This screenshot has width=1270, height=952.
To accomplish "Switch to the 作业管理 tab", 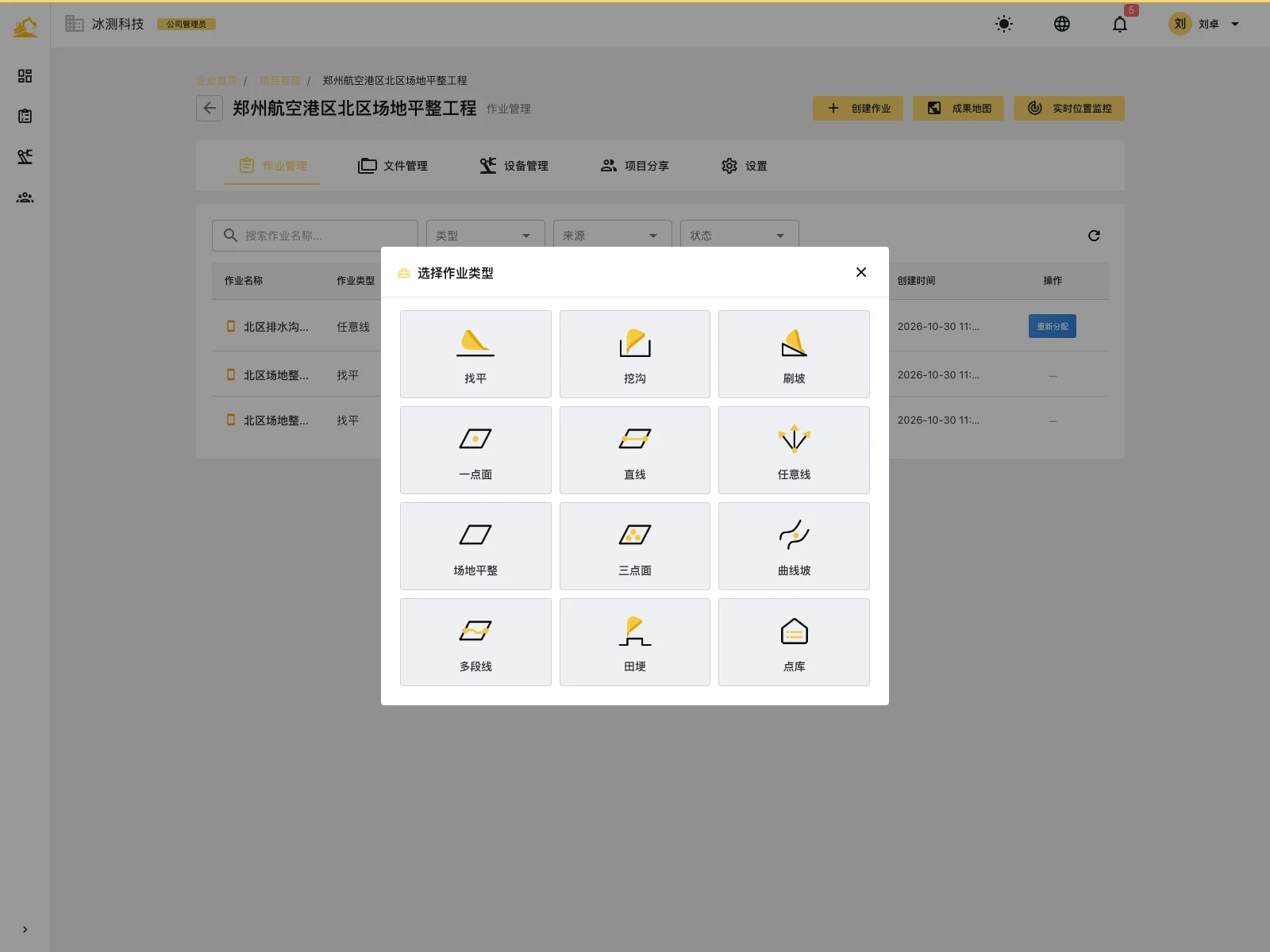I will click(x=272, y=166).
